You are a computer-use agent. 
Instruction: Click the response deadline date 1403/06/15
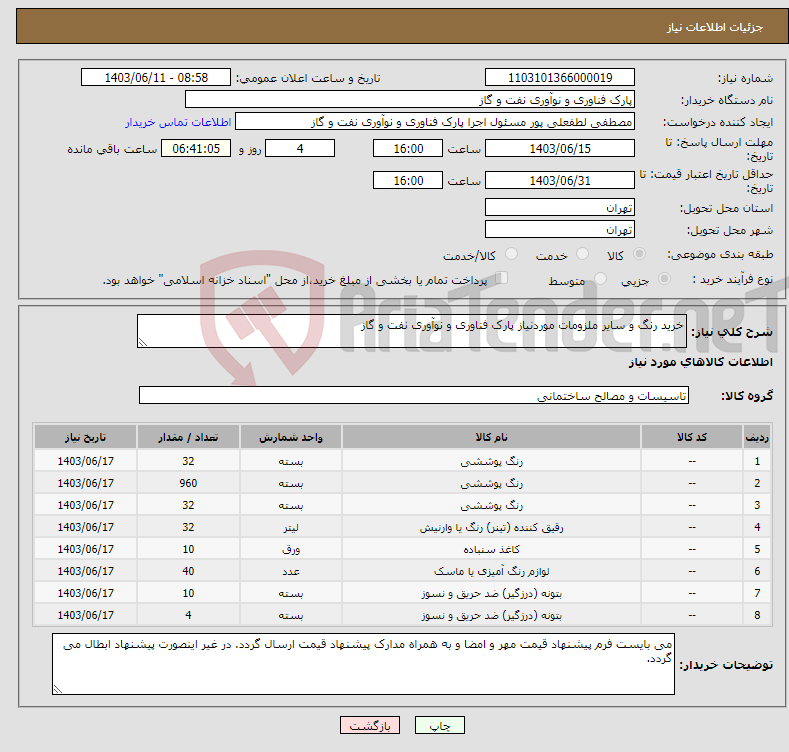pyautogui.click(x=560, y=148)
